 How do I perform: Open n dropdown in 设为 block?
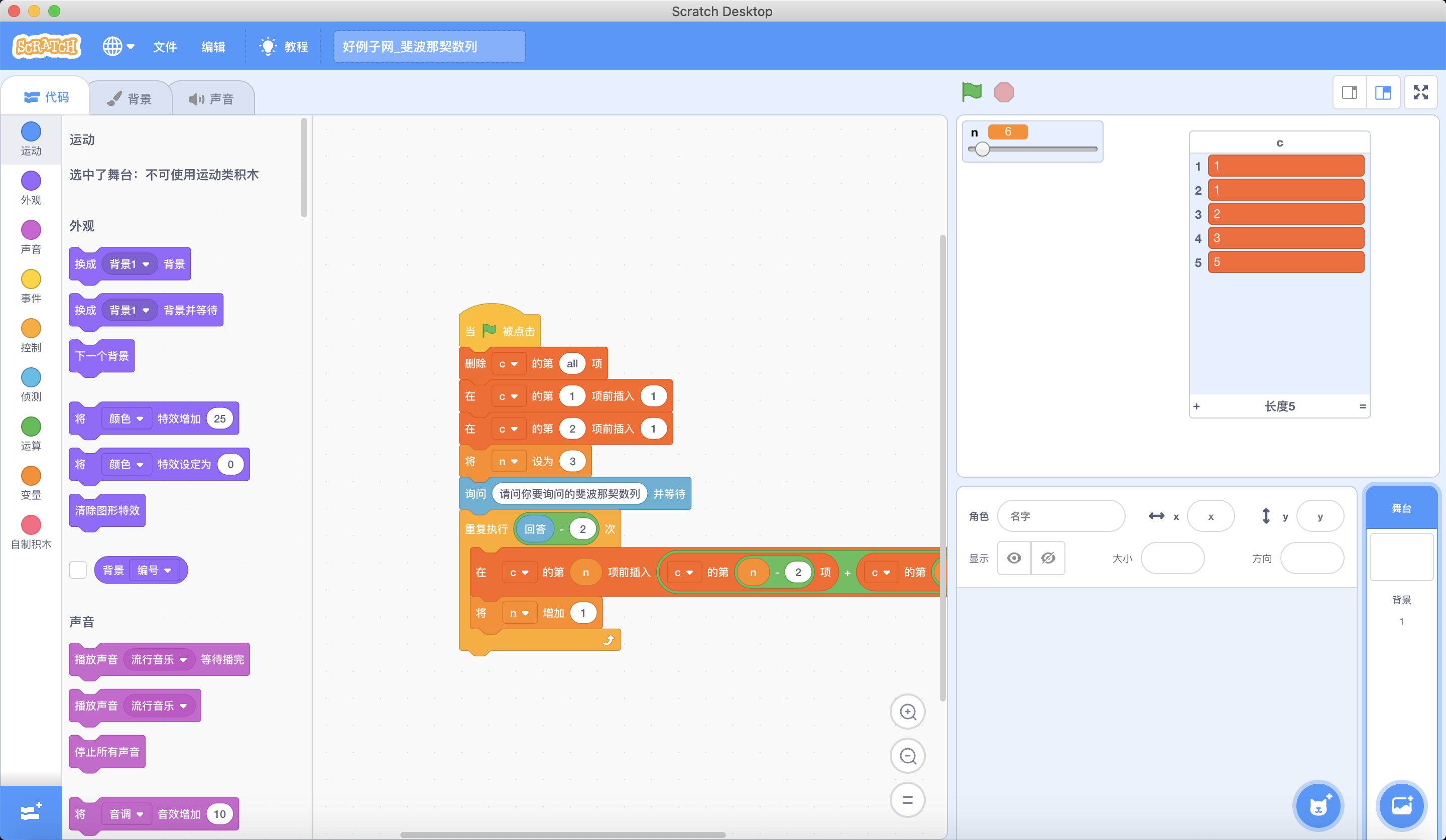tap(509, 462)
